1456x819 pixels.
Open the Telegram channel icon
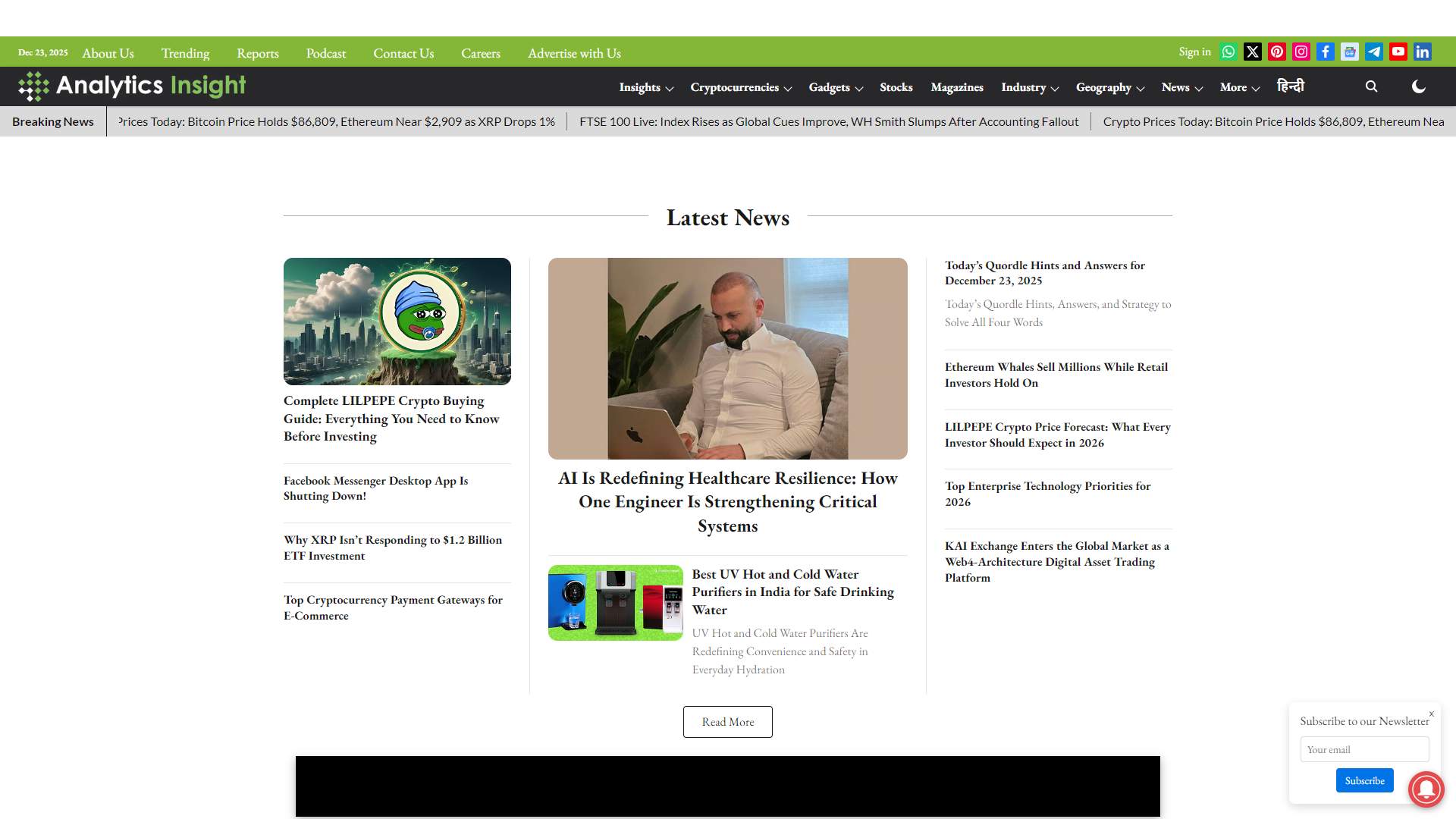click(1374, 52)
